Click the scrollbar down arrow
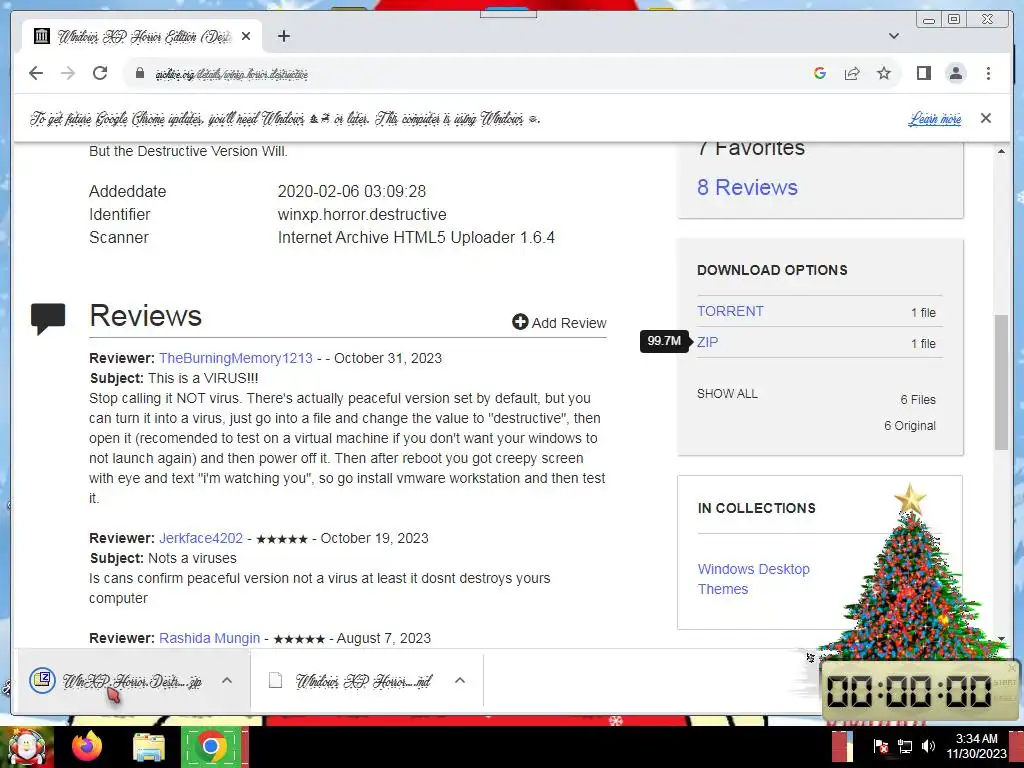Viewport: 1024px width, 768px height. click(1001, 639)
